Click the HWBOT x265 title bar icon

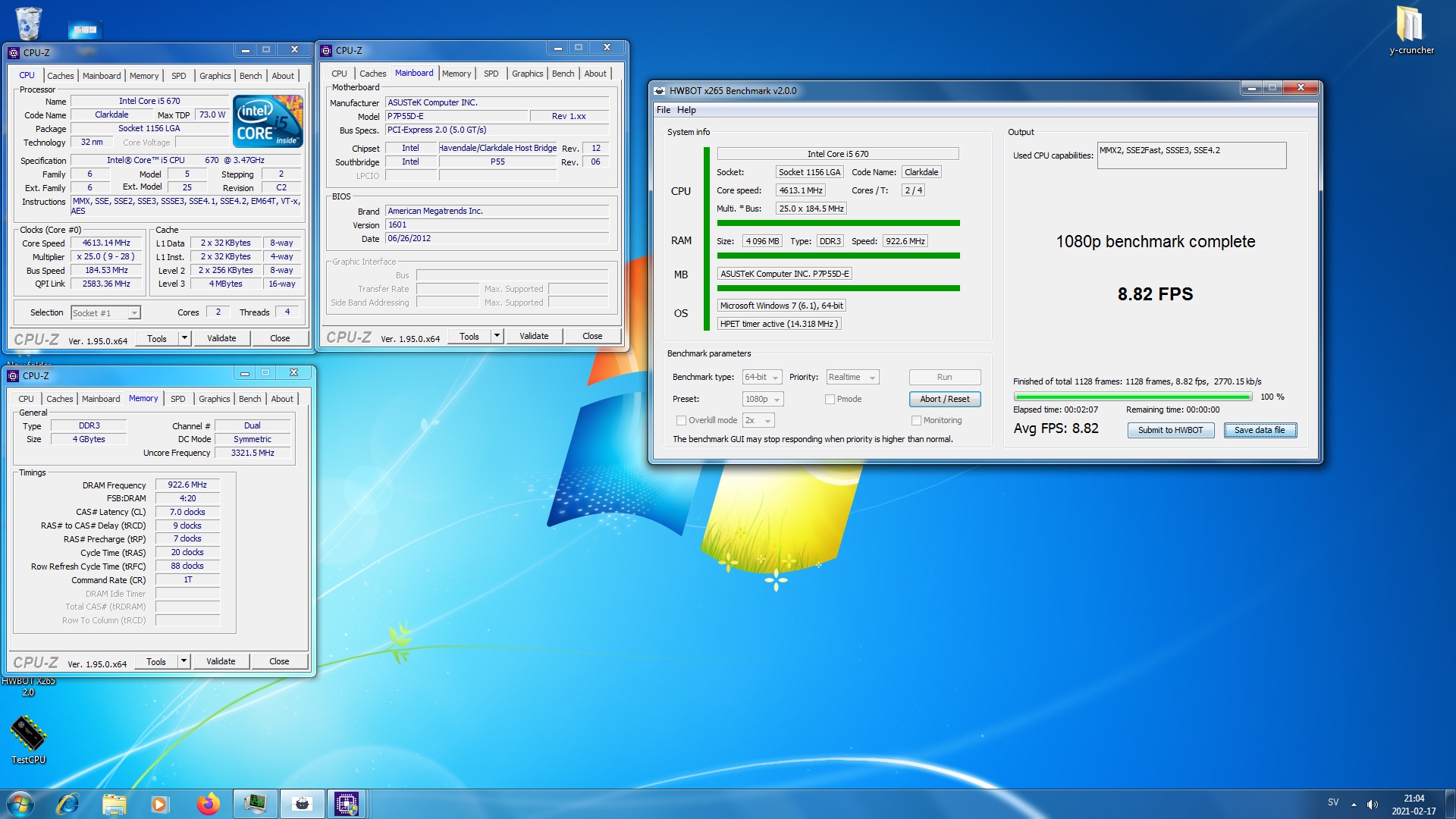click(660, 90)
